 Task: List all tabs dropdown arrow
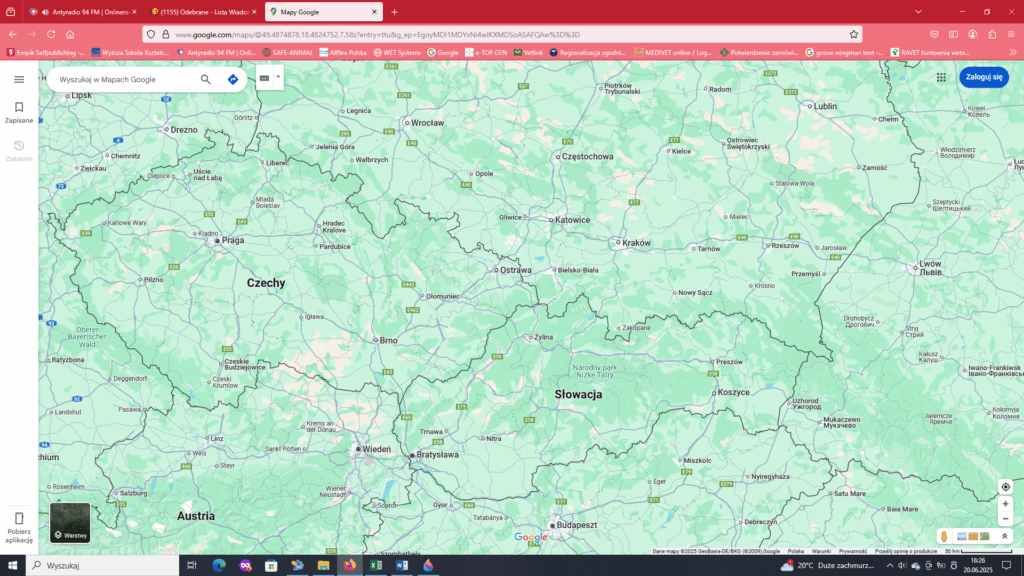pos(918,12)
